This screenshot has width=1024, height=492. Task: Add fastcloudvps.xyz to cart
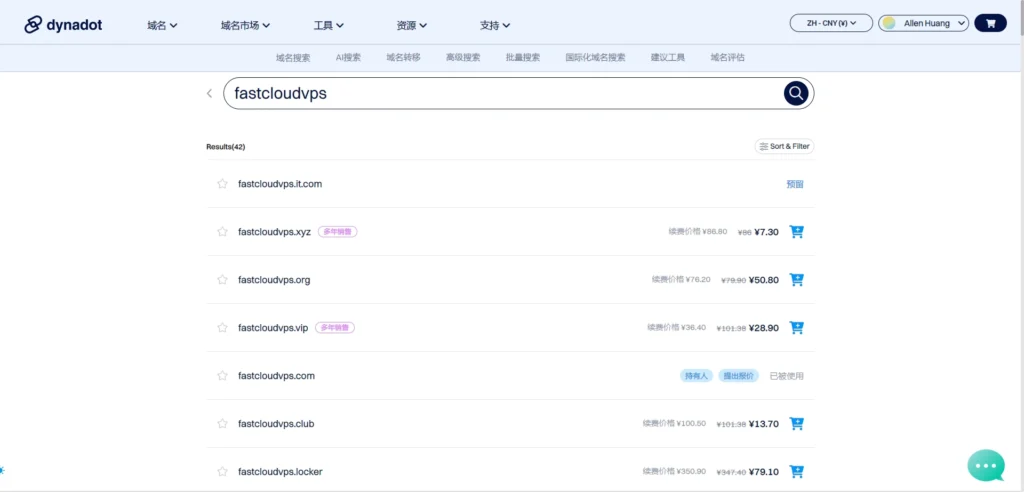click(x=796, y=232)
